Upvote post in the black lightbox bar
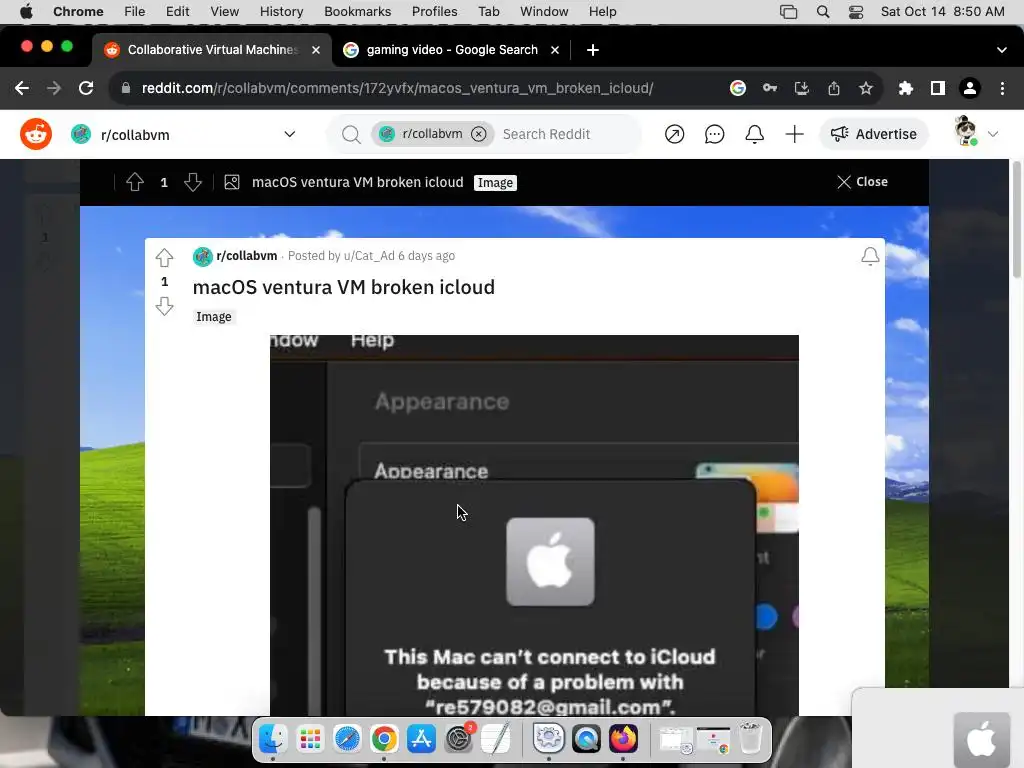The image size is (1024, 768). tap(135, 182)
